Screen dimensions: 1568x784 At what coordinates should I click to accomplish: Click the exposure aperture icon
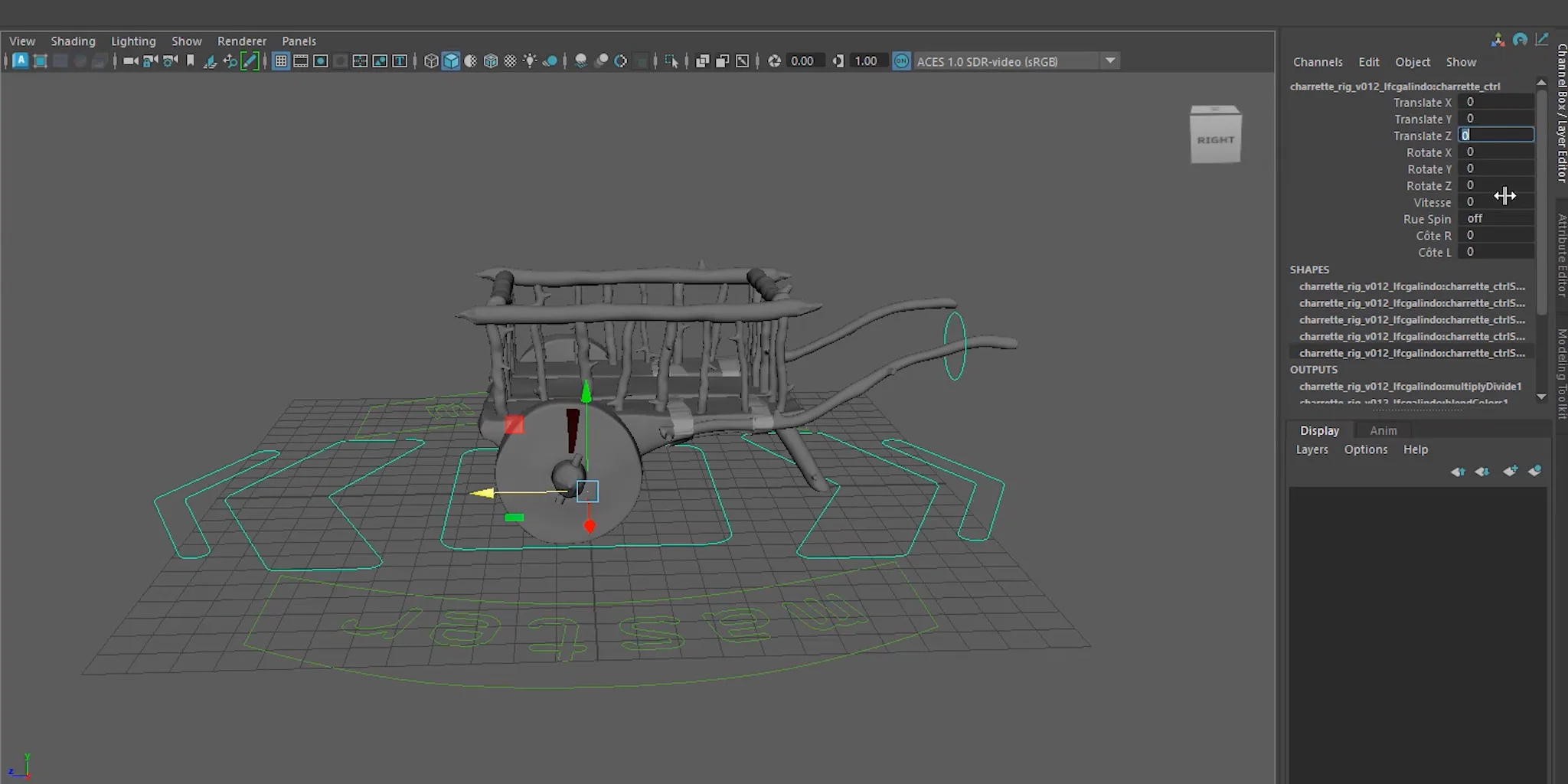(776, 61)
